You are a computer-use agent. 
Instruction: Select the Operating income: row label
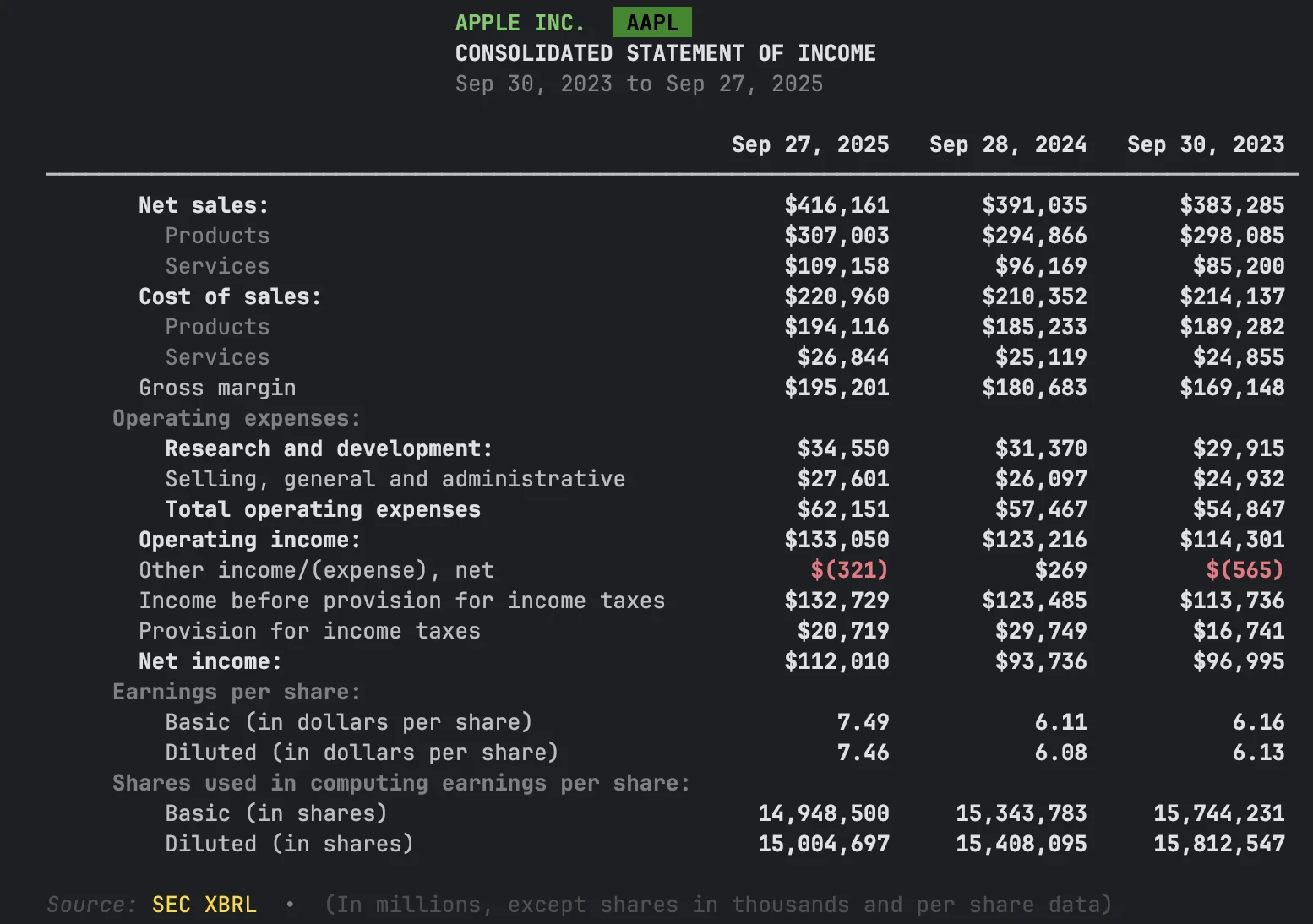[x=249, y=540]
